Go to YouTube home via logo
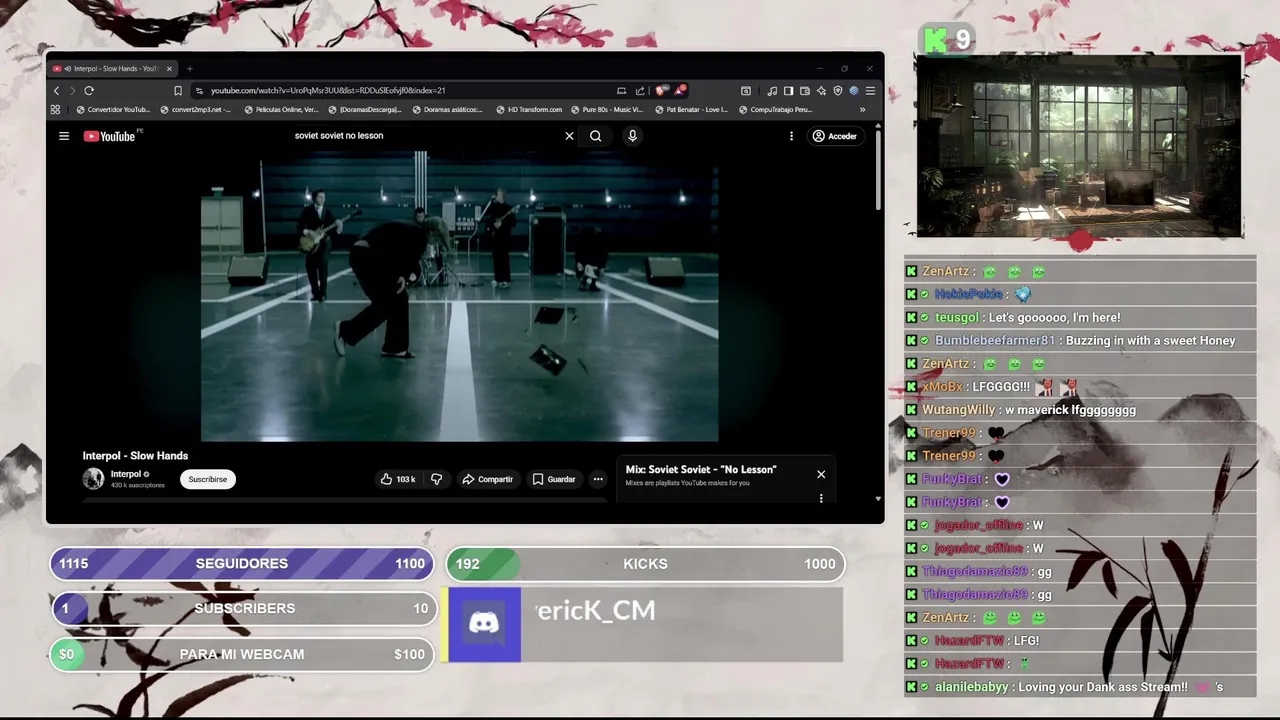Viewport: 1280px width, 720px height. coord(110,136)
